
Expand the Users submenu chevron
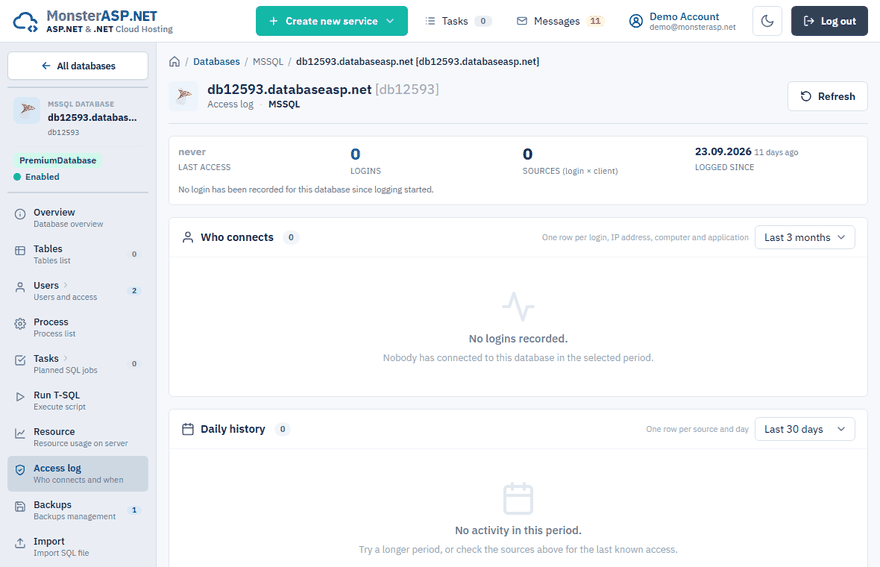(x=66, y=285)
